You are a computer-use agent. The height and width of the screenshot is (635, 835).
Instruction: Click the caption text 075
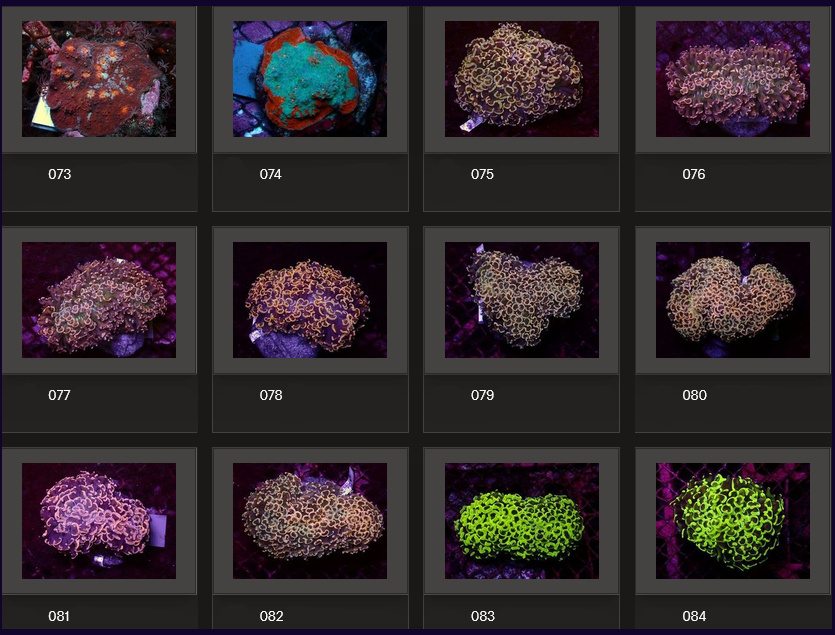coord(482,174)
